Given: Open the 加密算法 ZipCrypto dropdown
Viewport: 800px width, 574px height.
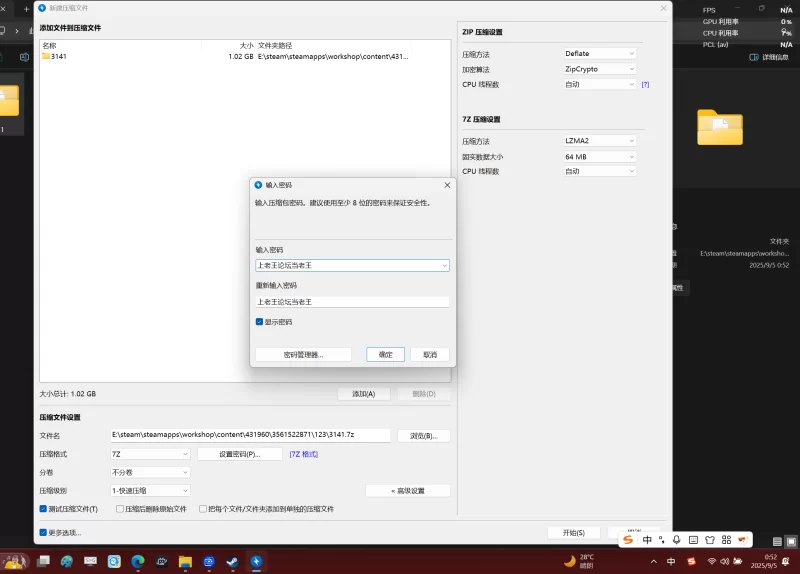Looking at the screenshot, I should [x=600, y=69].
